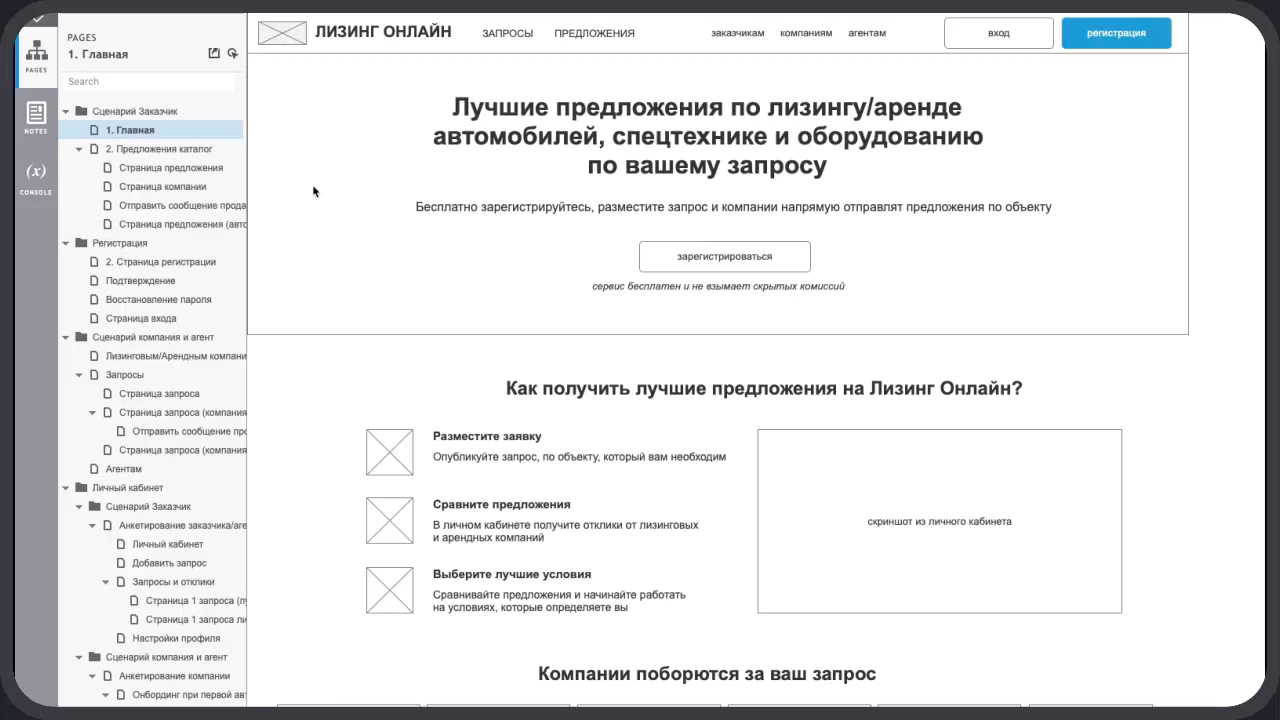This screenshot has width=1280, height=720.
Task: Collapse the 2. Предложения каталог node
Action: 80,149
